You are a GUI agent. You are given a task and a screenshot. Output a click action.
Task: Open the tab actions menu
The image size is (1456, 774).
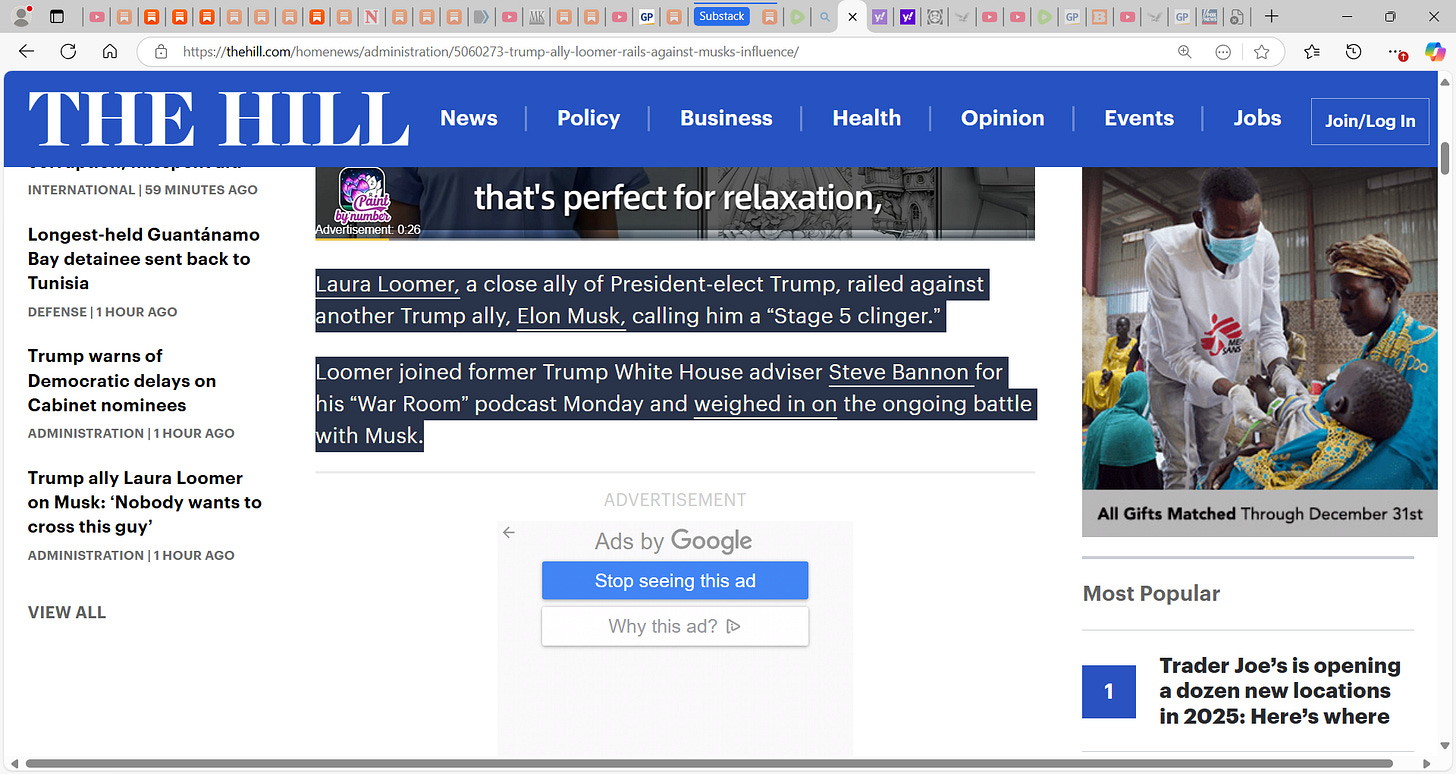pos(57,17)
